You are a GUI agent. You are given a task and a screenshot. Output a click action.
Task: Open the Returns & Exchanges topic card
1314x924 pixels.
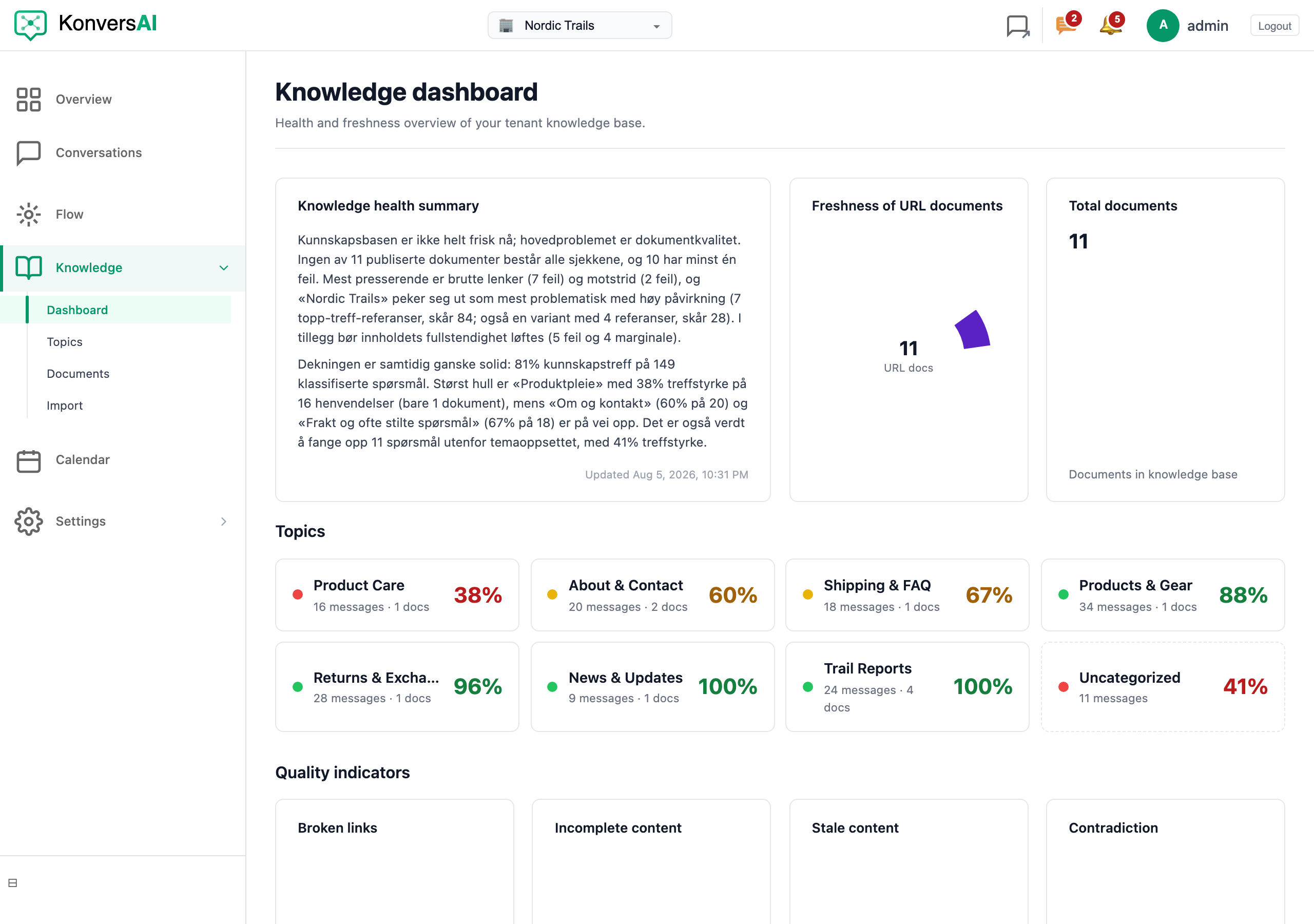[x=397, y=686]
